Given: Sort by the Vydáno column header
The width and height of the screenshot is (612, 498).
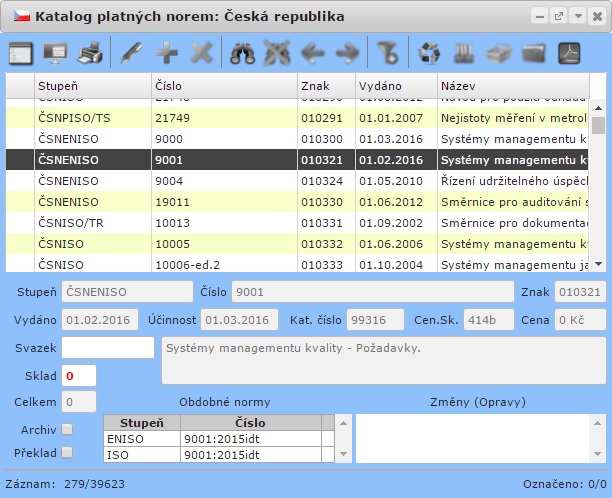Looking at the screenshot, I should point(396,85).
